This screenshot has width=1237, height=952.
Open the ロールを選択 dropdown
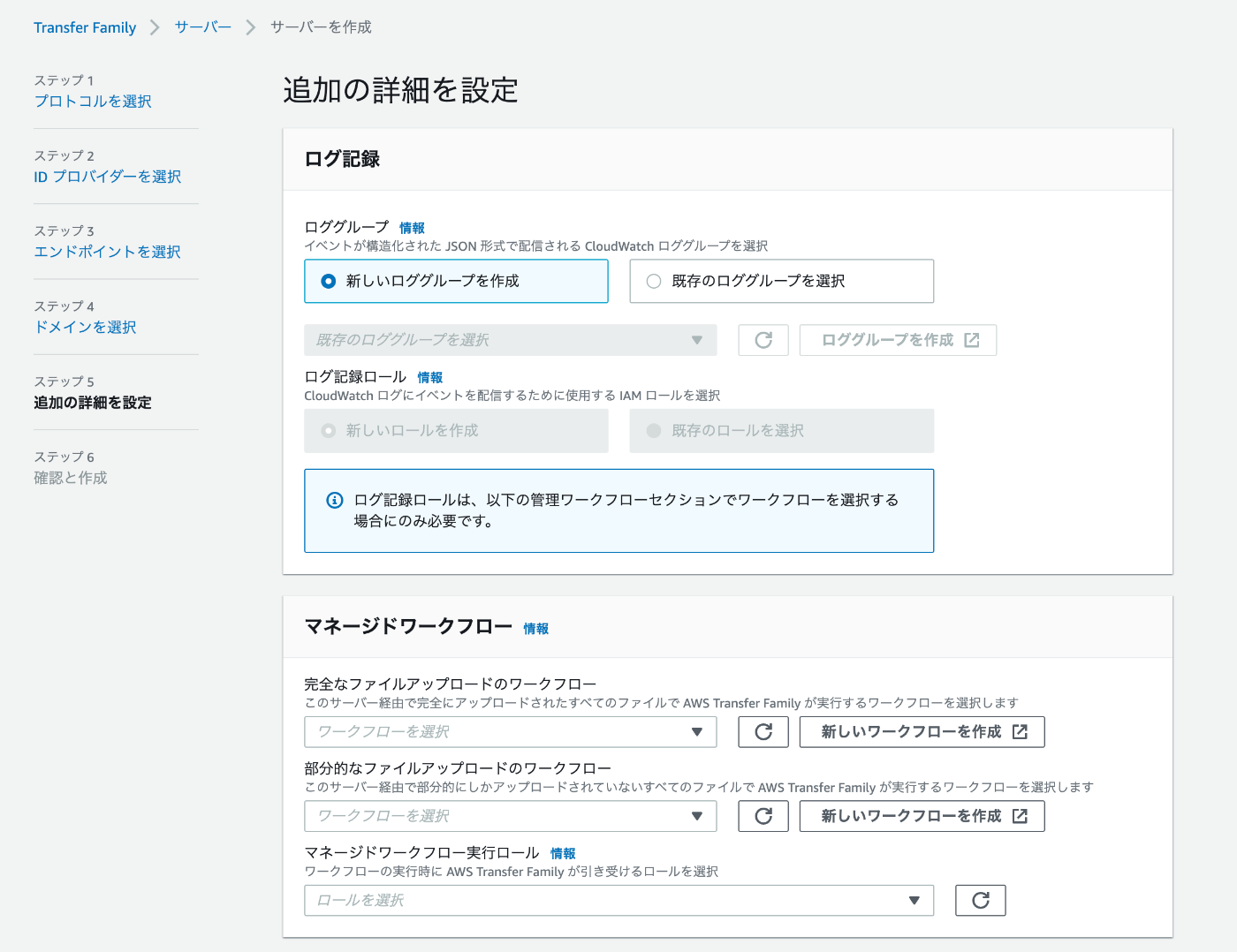pos(618,900)
